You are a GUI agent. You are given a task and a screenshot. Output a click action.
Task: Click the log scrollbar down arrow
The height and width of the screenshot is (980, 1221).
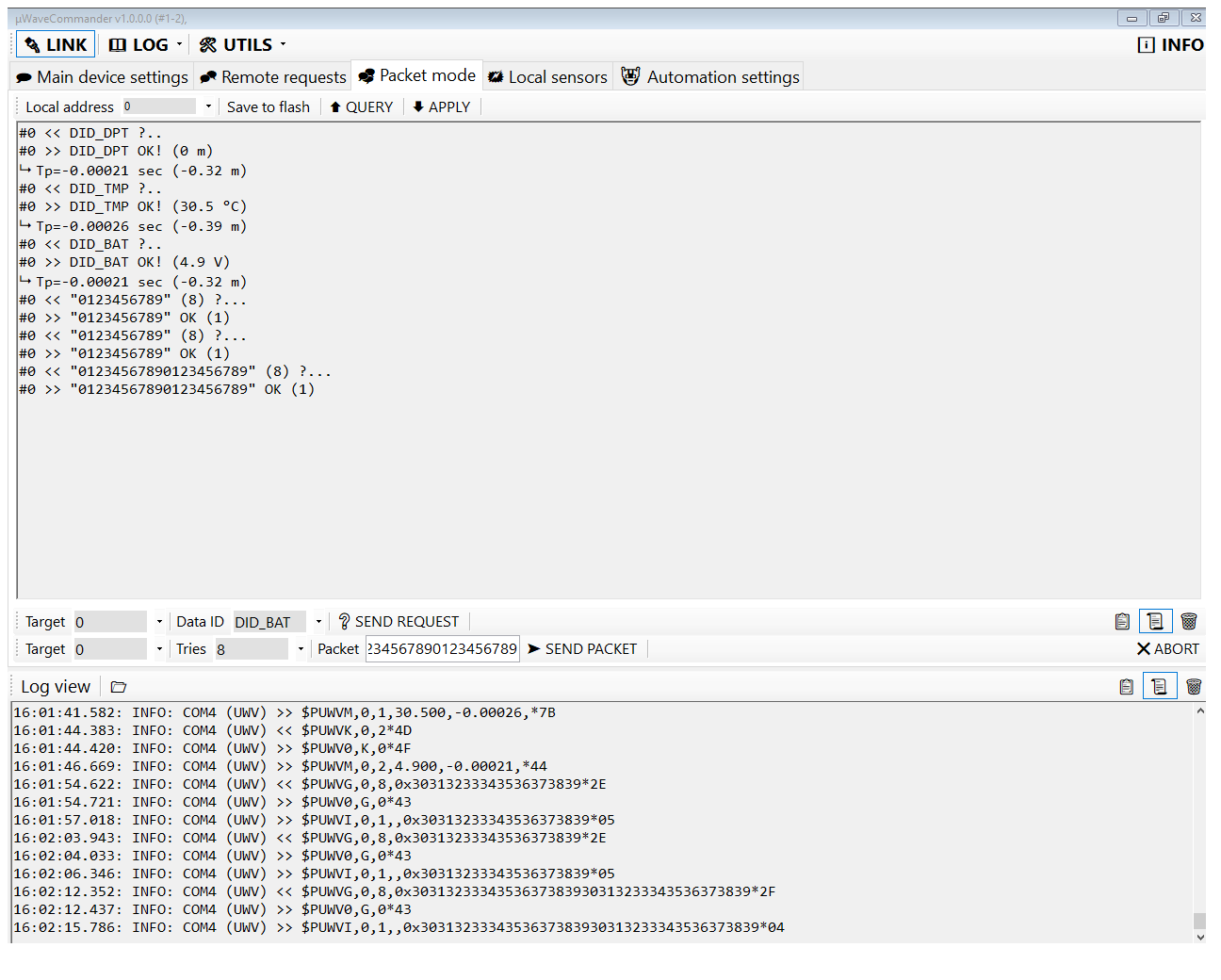[x=1199, y=937]
